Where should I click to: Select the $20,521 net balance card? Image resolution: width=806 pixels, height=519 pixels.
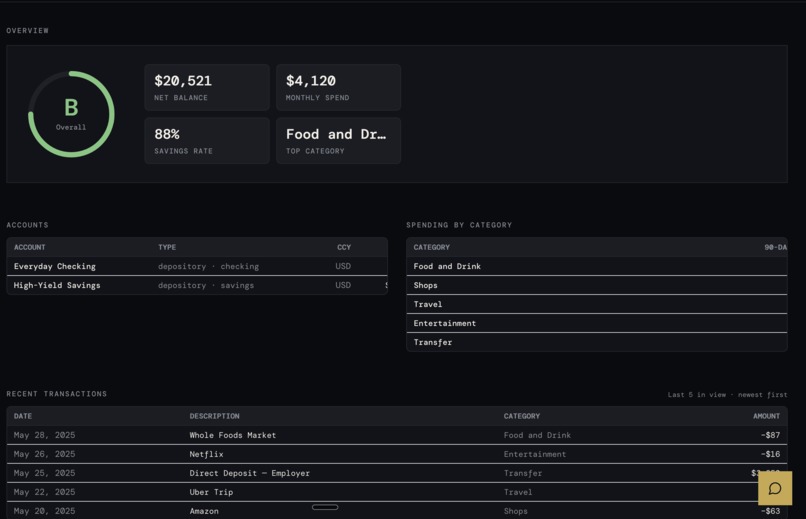coord(207,87)
